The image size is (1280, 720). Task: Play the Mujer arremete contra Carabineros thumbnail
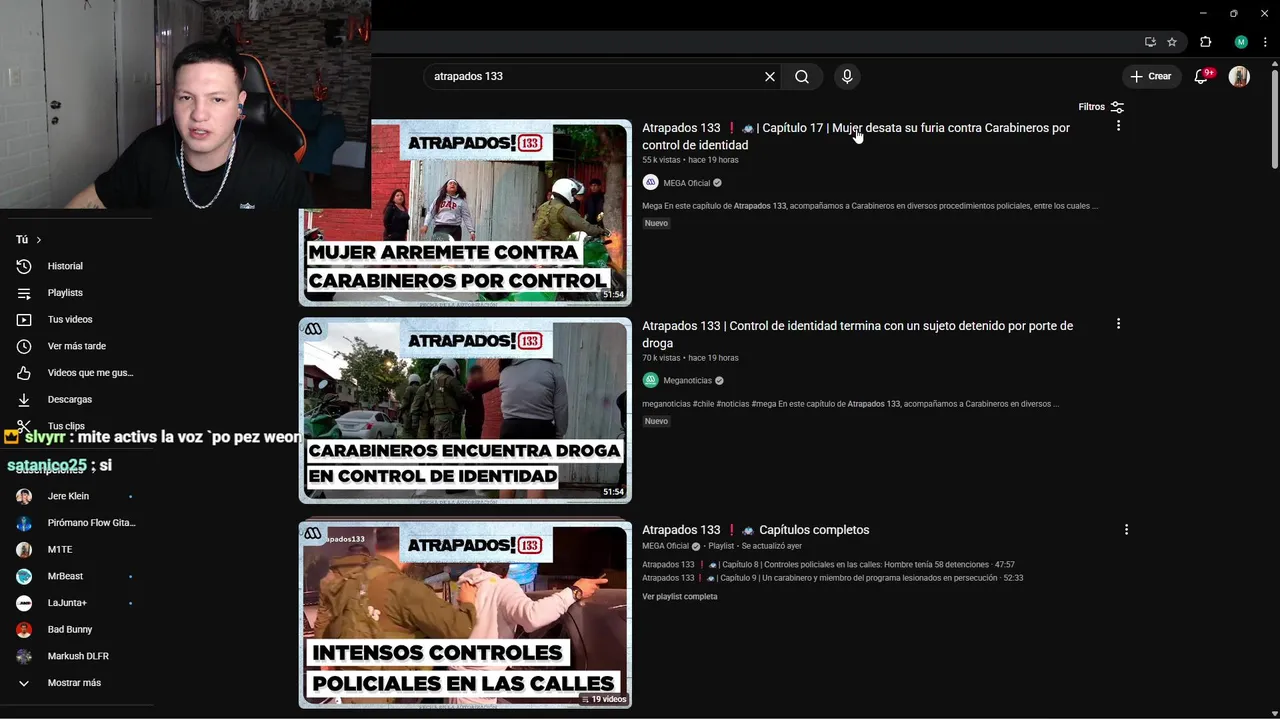pos(465,212)
